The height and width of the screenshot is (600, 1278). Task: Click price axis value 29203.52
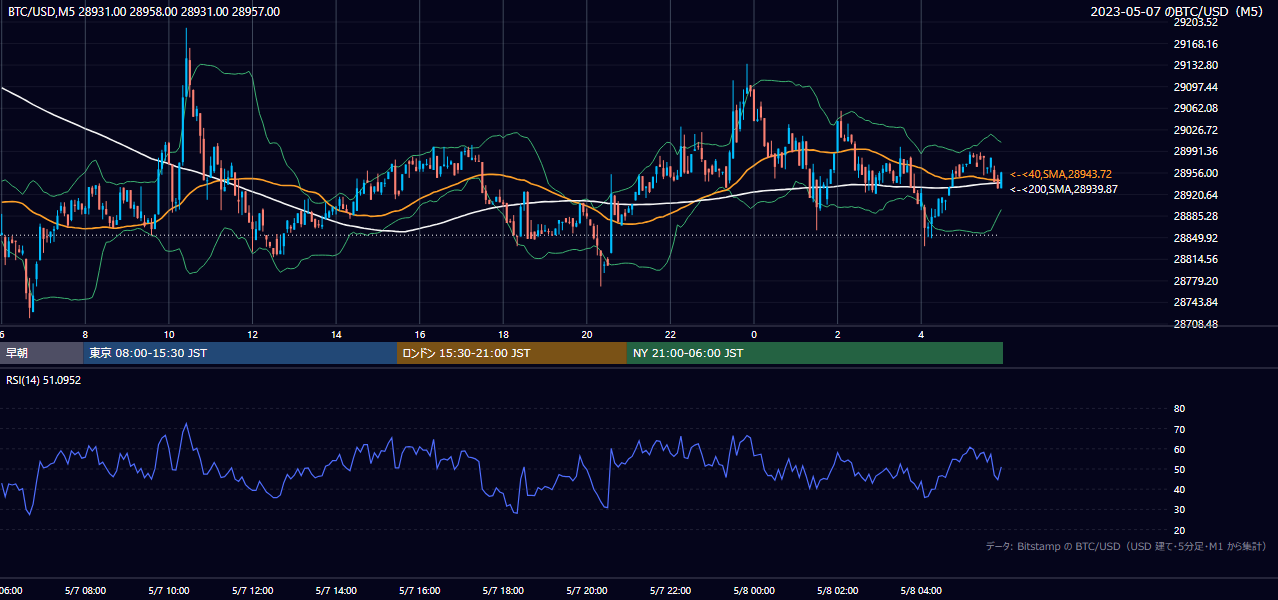[1195, 22]
